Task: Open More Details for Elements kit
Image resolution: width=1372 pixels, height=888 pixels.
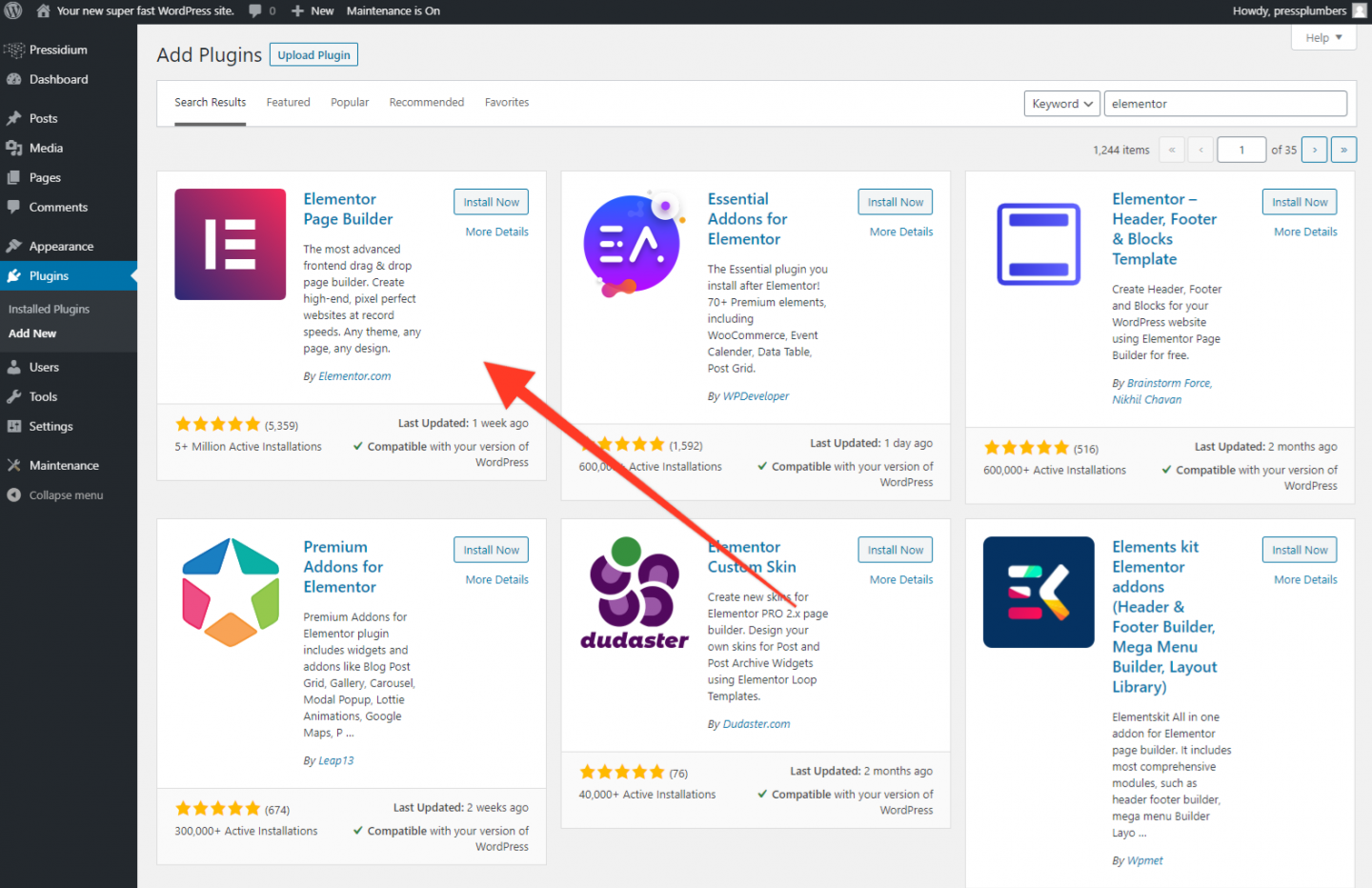Action: 1305,579
